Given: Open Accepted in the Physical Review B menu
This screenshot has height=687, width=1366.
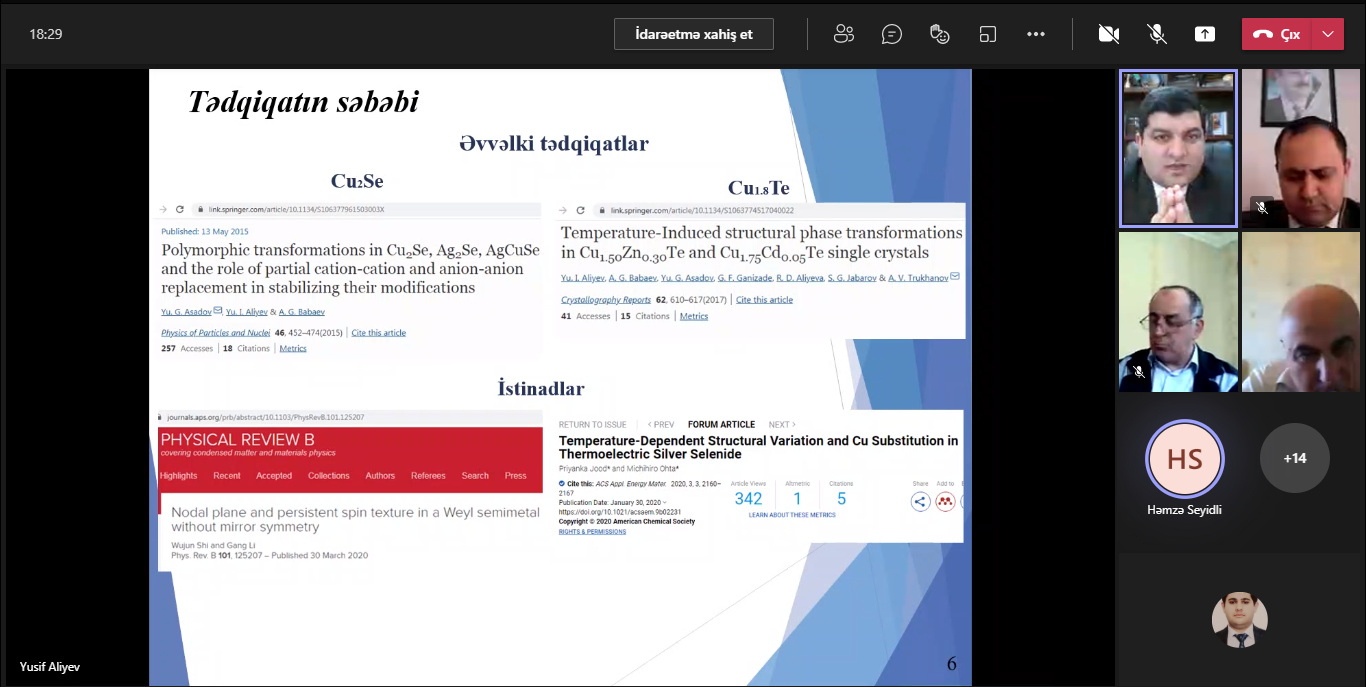Looking at the screenshot, I should point(274,476).
